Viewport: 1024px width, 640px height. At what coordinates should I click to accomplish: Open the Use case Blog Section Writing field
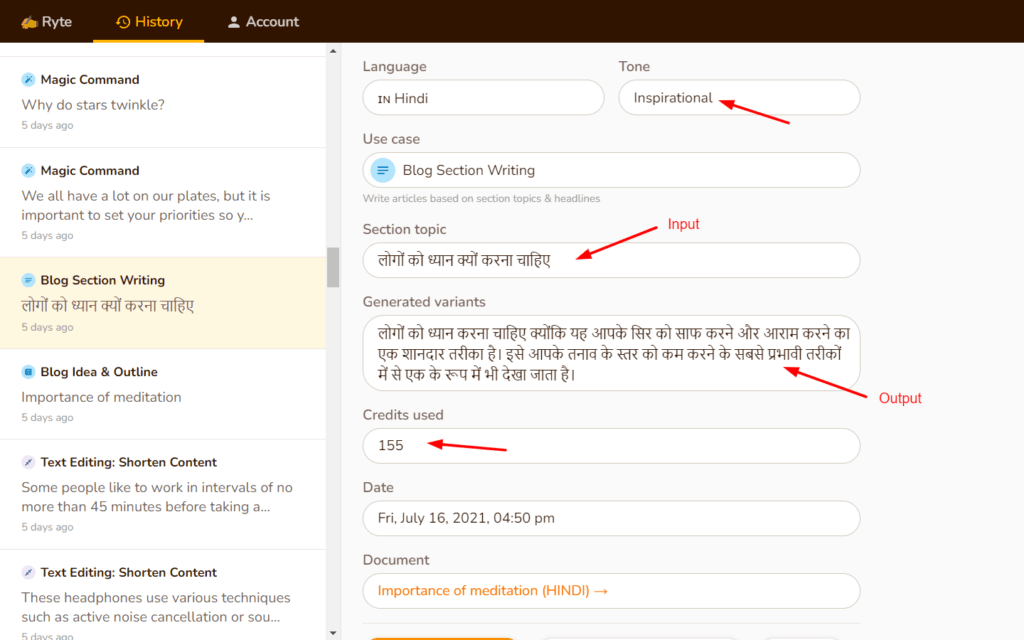tap(611, 170)
